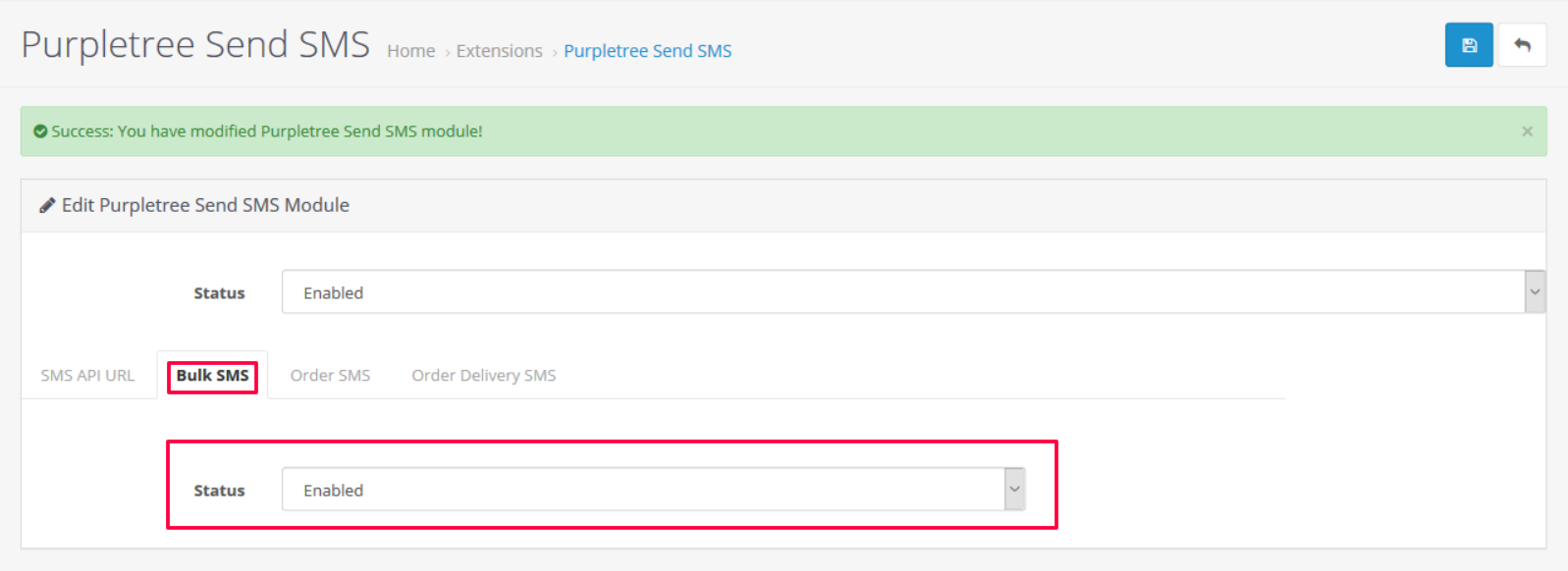Expand the Bulk SMS Status dropdown

653,490
